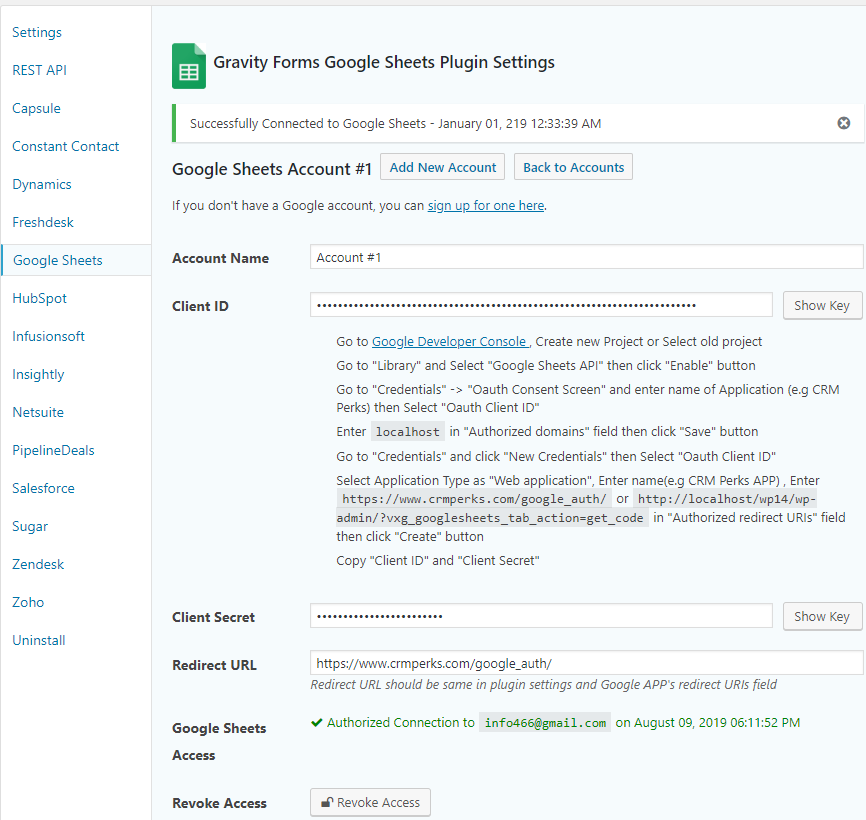Switch to the Zoho tab
The width and height of the screenshot is (866, 820).
point(28,602)
